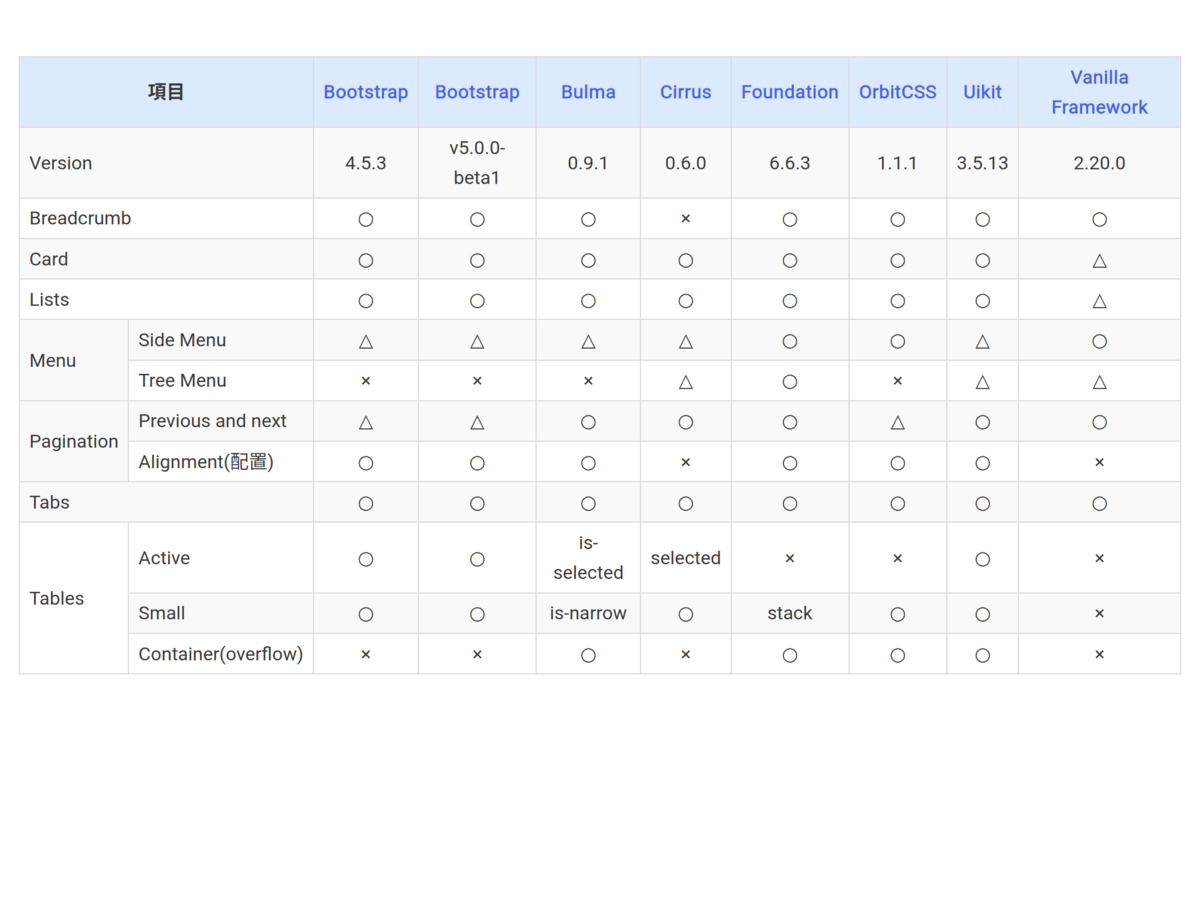Open the first Bootstrap header link
Image resolution: width=1200 pixels, height=900 pixels.
pyautogui.click(x=366, y=92)
